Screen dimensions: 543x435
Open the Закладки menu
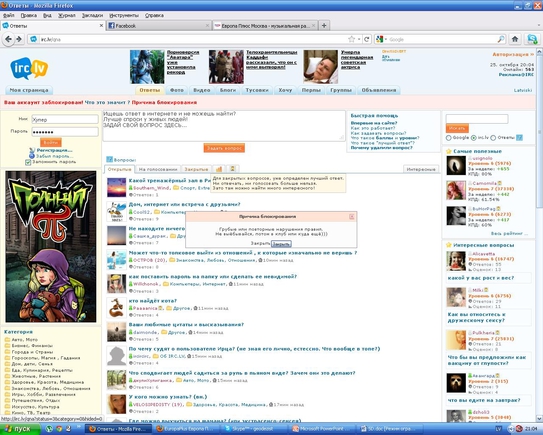click(92, 15)
